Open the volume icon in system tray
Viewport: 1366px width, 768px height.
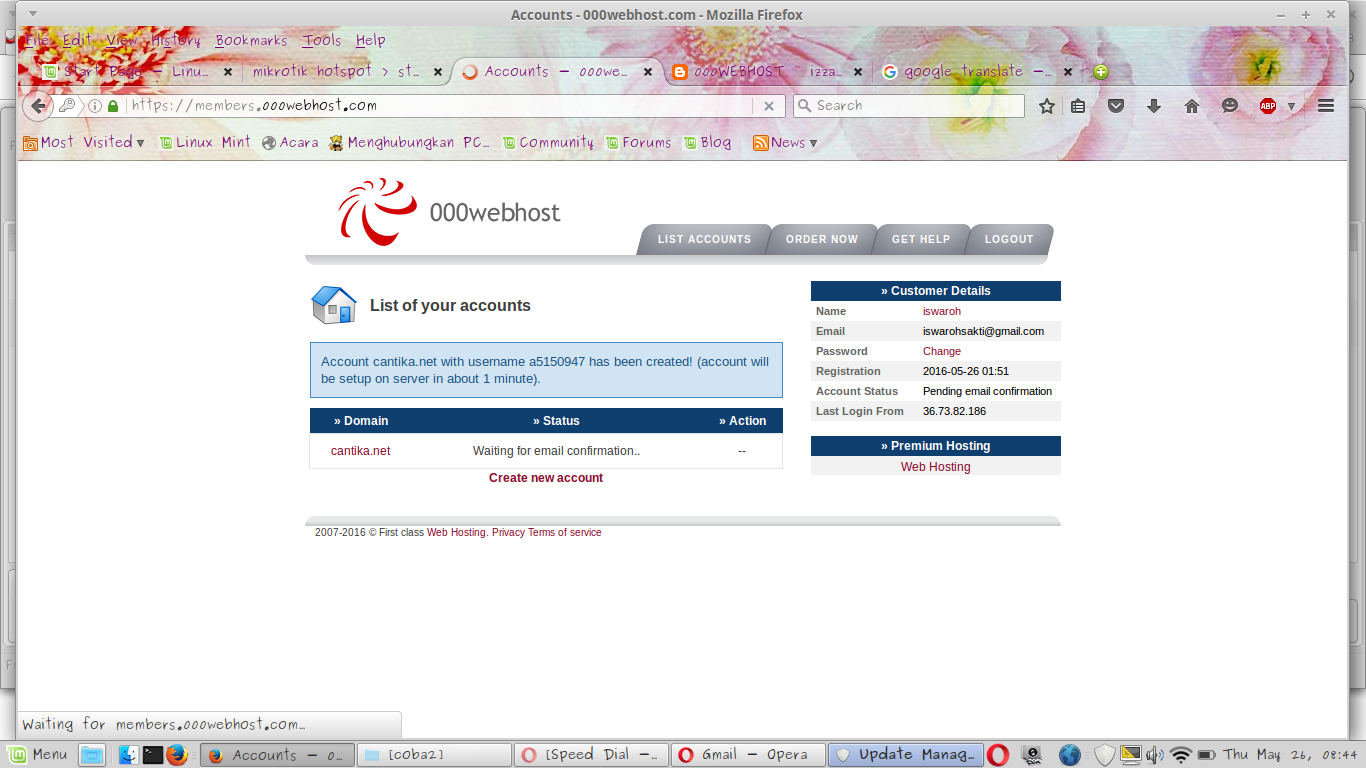pyautogui.click(x=1155, y=754)
